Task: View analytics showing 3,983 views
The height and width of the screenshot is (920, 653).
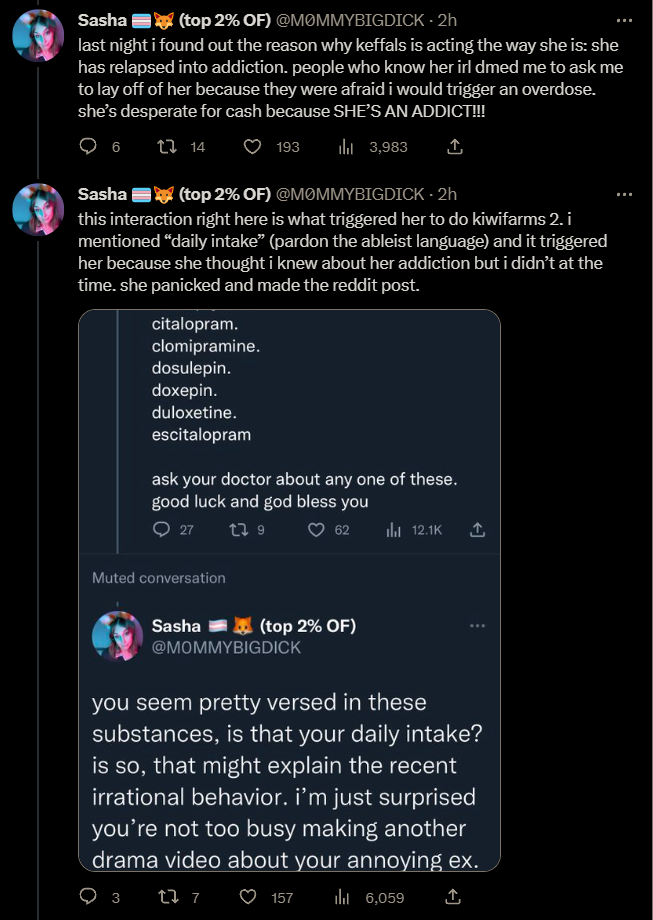Action: tap(346, 147)
